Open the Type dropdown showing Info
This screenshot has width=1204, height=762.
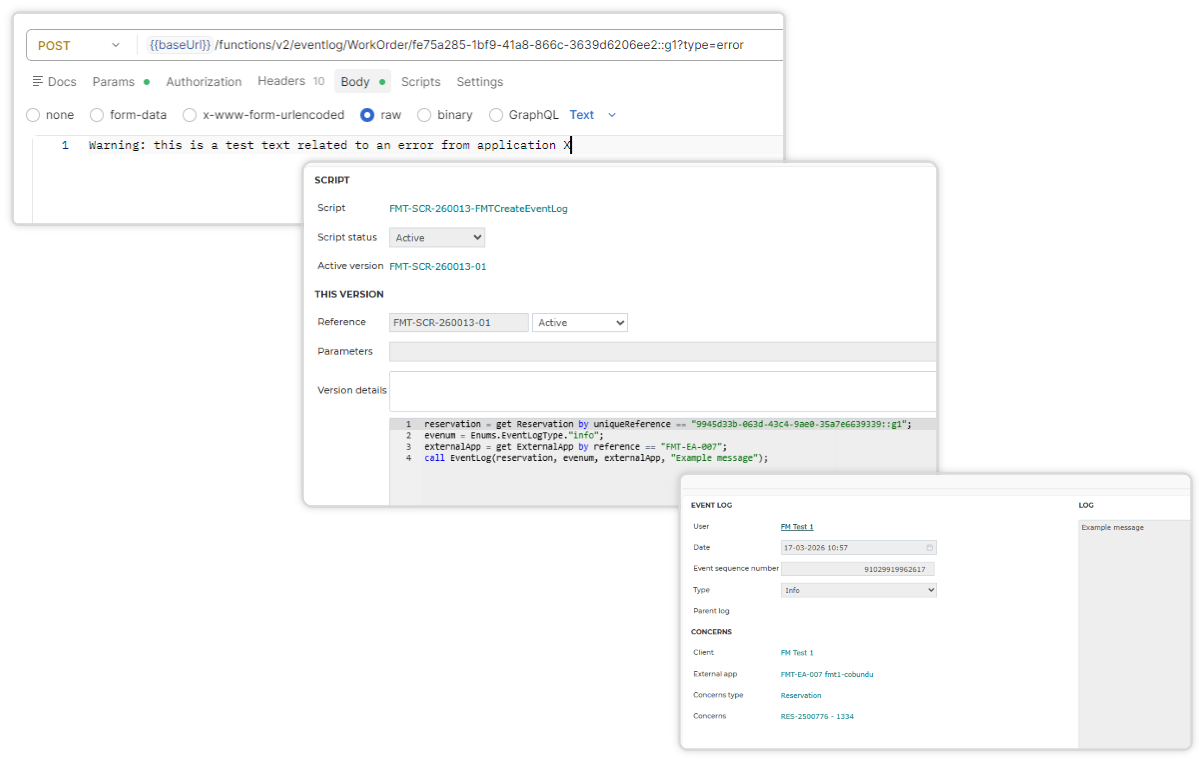pos(859,591)
